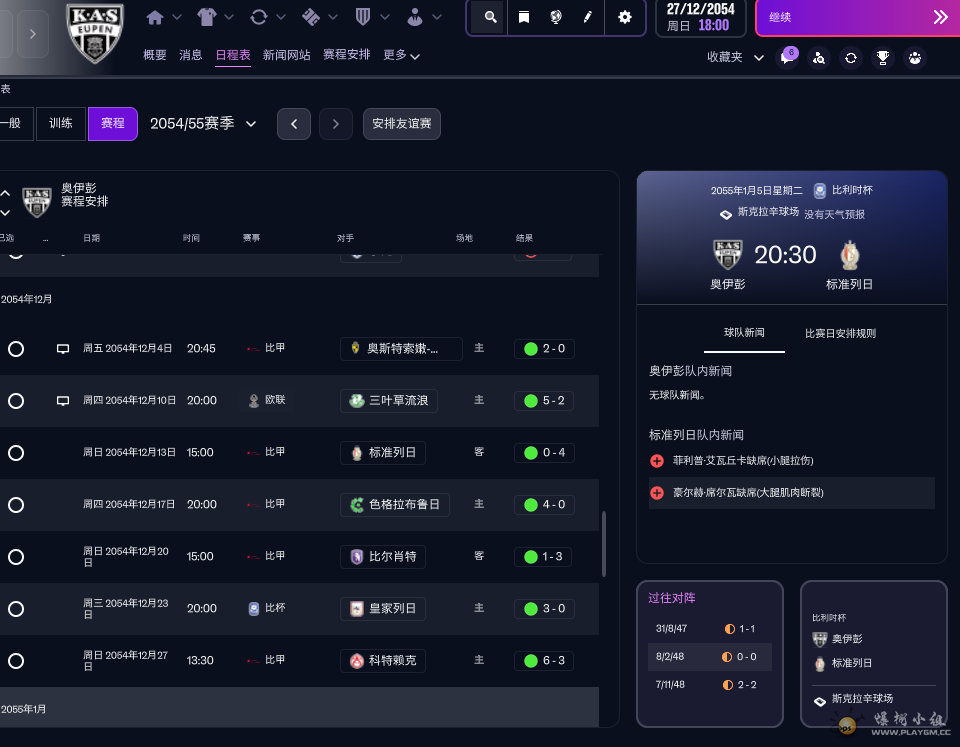Open the world globe screen
Image resolution: width=960 pixels, height=747 pixels.
(556, 17)
